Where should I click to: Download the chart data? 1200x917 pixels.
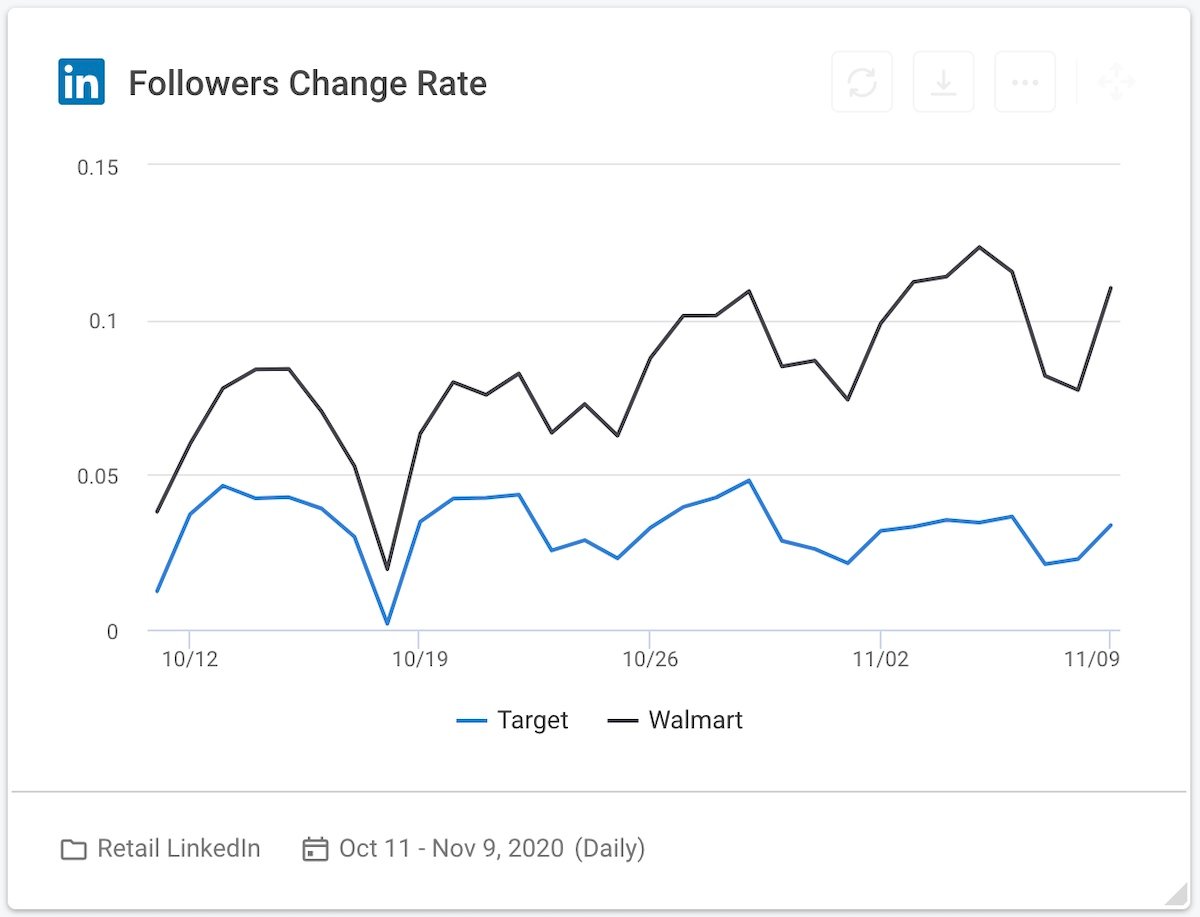[943, 82]
